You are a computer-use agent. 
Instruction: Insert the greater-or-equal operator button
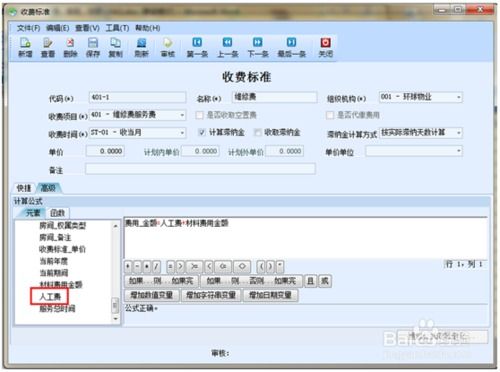(194, 266)
